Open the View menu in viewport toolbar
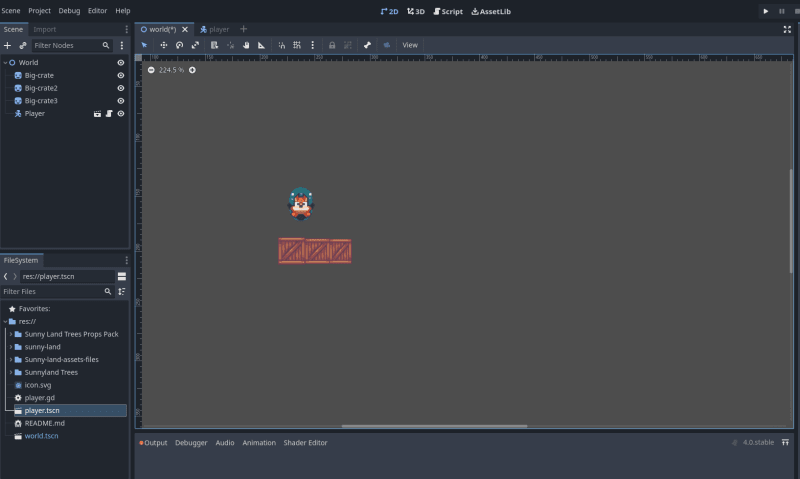 [410, 45]
